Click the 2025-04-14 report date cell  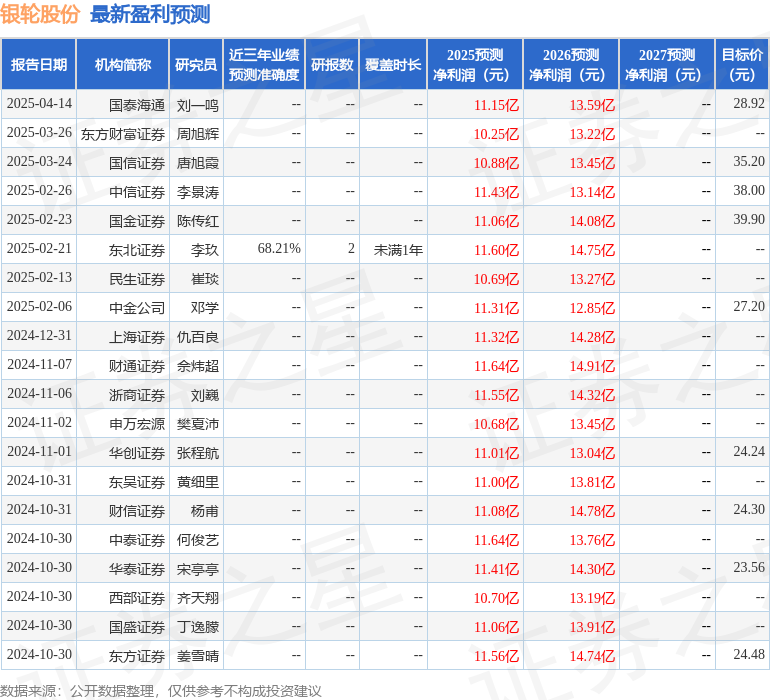pyautogui.click(x=39, y=104)
